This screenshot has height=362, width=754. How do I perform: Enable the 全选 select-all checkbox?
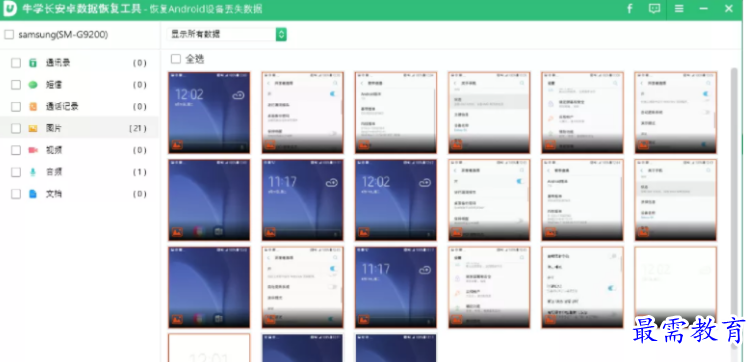176,59
